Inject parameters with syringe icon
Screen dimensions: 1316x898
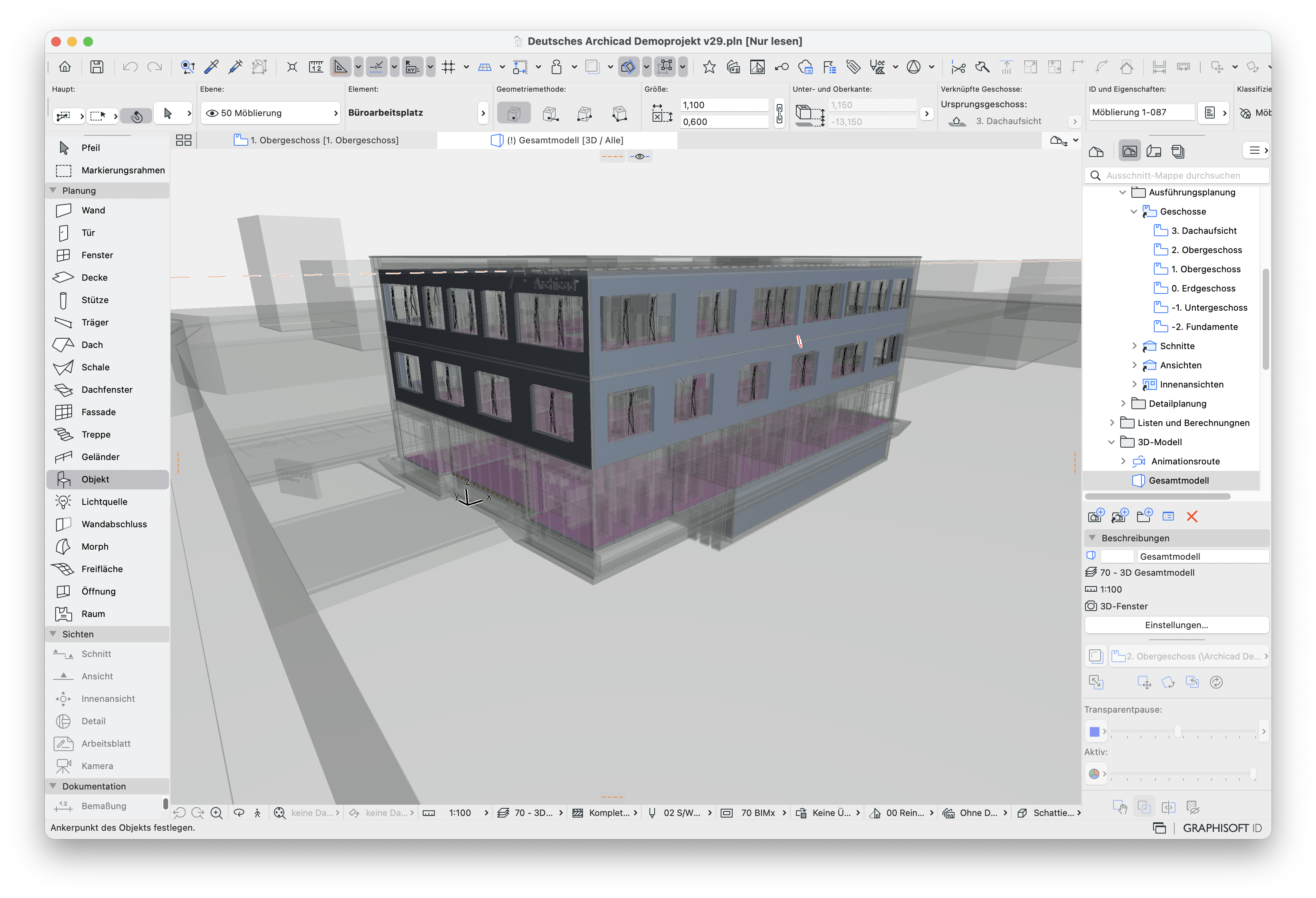point(235,67)
